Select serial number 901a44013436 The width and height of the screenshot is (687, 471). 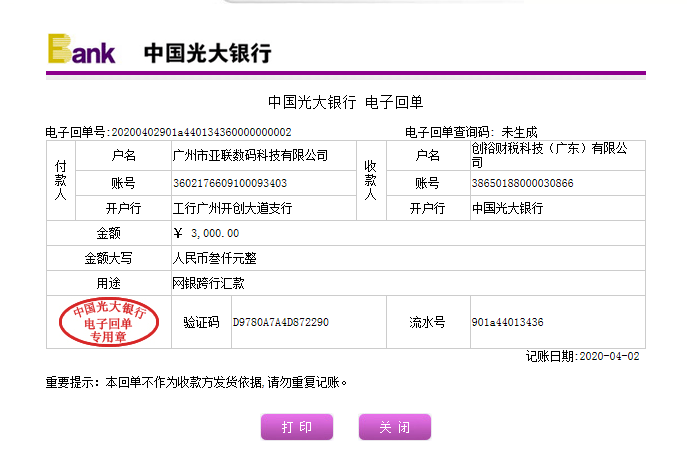507,322
